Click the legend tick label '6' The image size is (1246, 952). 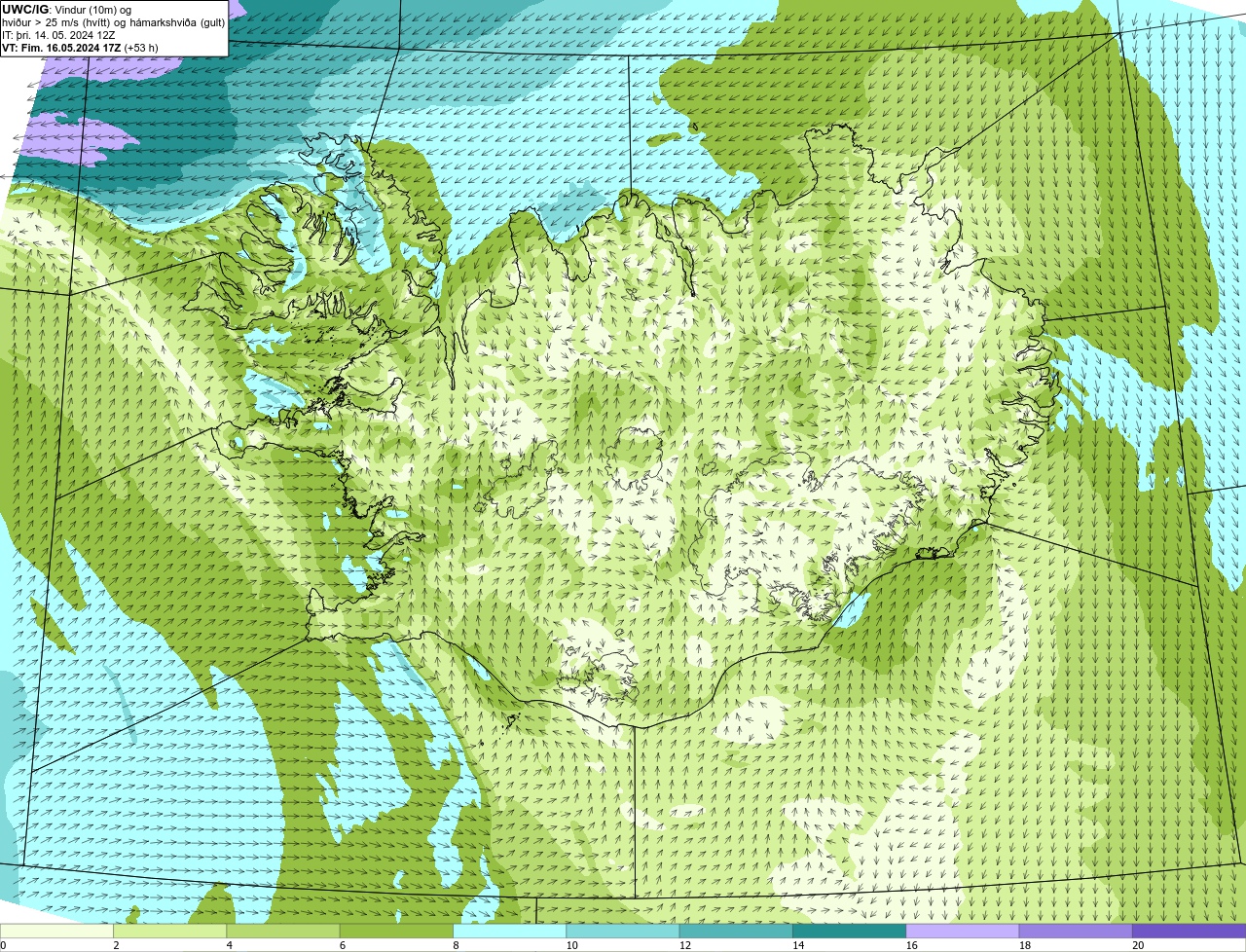343,945
